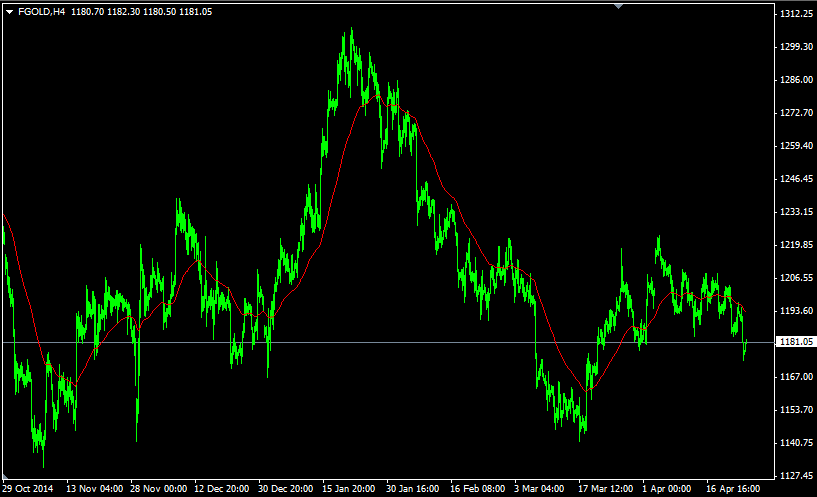Click time axis label 30 Jan 16:00
This screenshot has width=817, height=497.
coord(413,489)
